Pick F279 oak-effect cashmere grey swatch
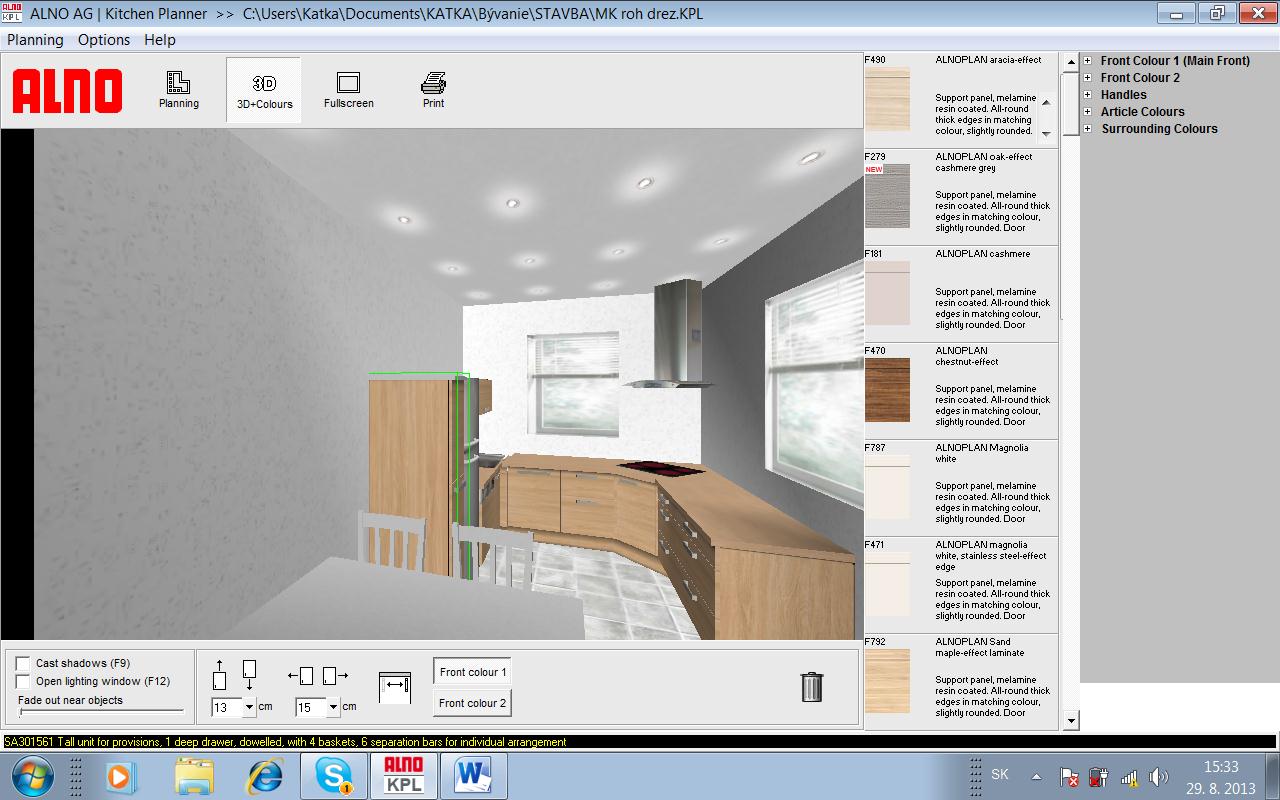1280x800 pixels. point(887,196)
